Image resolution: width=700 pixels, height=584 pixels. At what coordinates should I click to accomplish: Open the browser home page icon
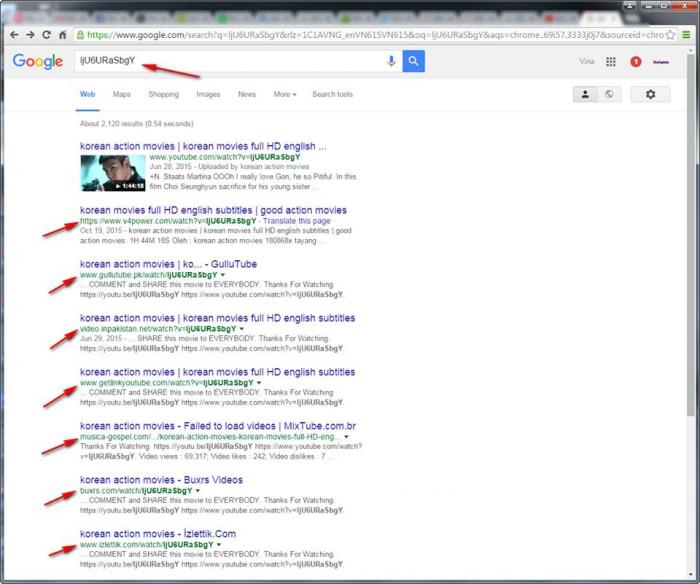click(x=63, y=35)
